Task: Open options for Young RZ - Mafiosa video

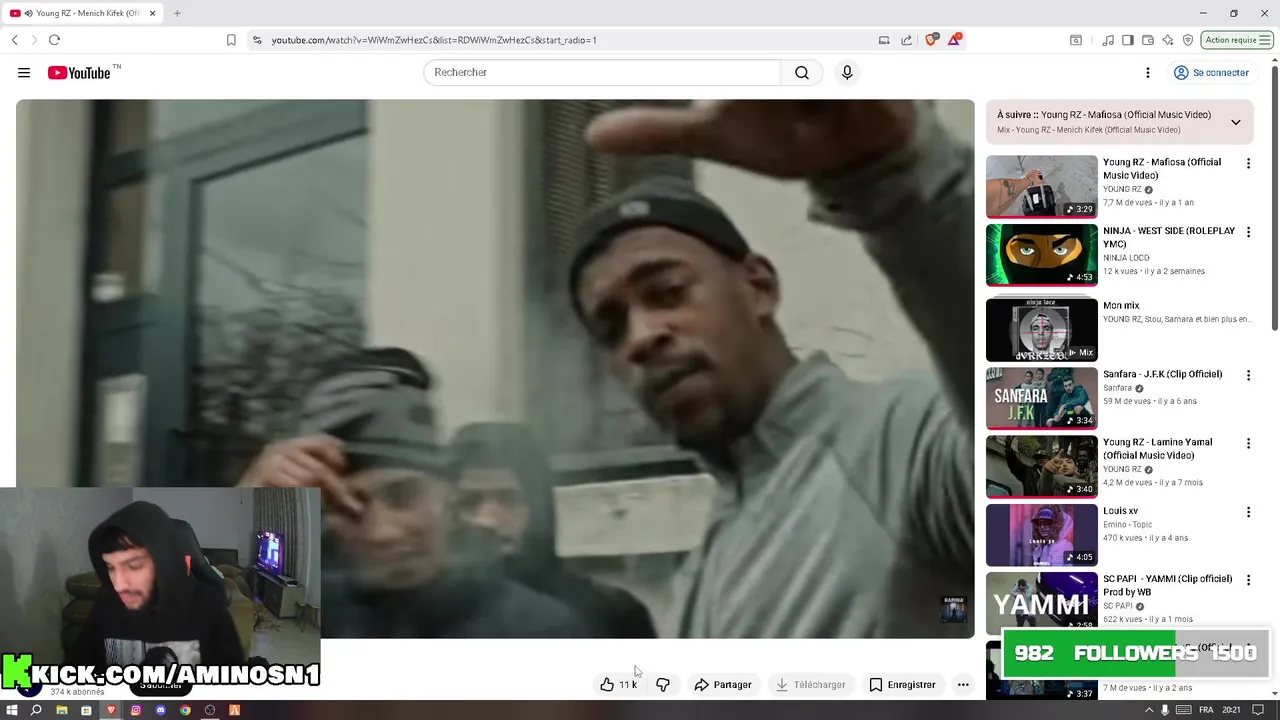Action: click(x=1248, y=163)
